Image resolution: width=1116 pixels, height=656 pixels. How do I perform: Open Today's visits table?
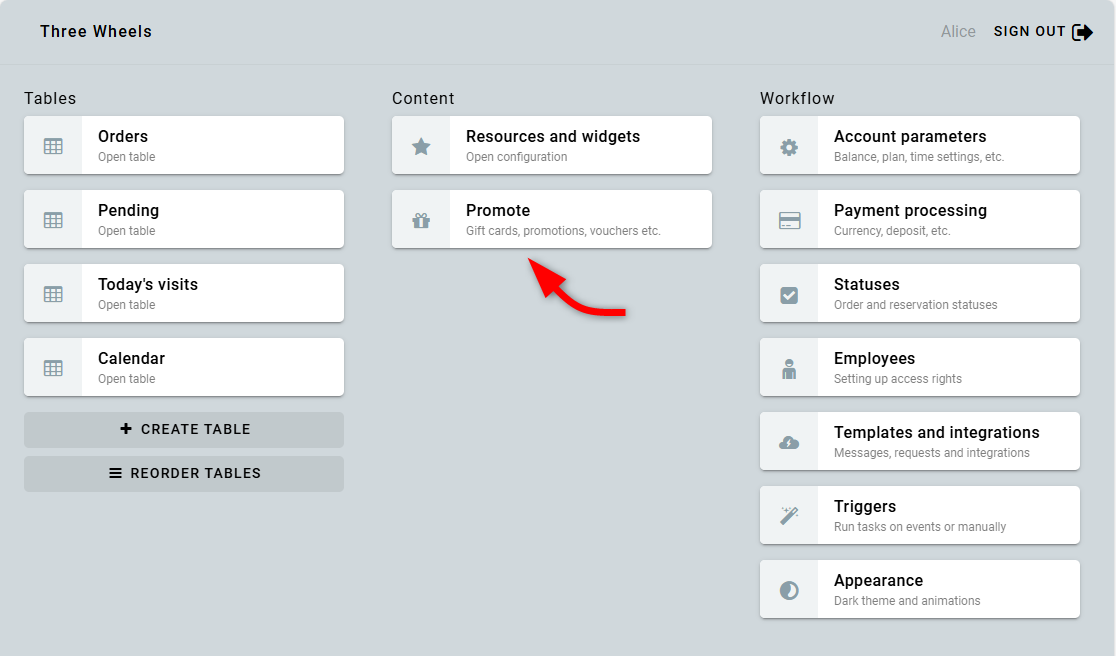[212, 293]
